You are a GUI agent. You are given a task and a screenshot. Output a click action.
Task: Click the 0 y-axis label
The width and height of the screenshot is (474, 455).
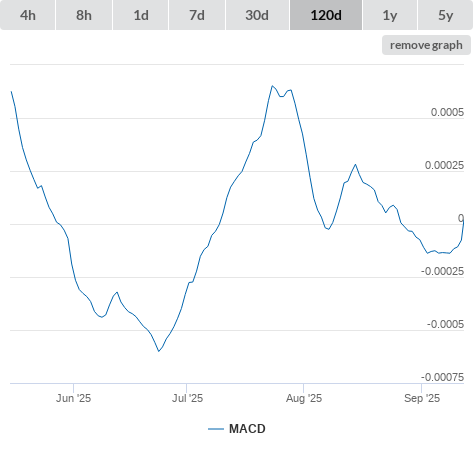tap(461, 218)
